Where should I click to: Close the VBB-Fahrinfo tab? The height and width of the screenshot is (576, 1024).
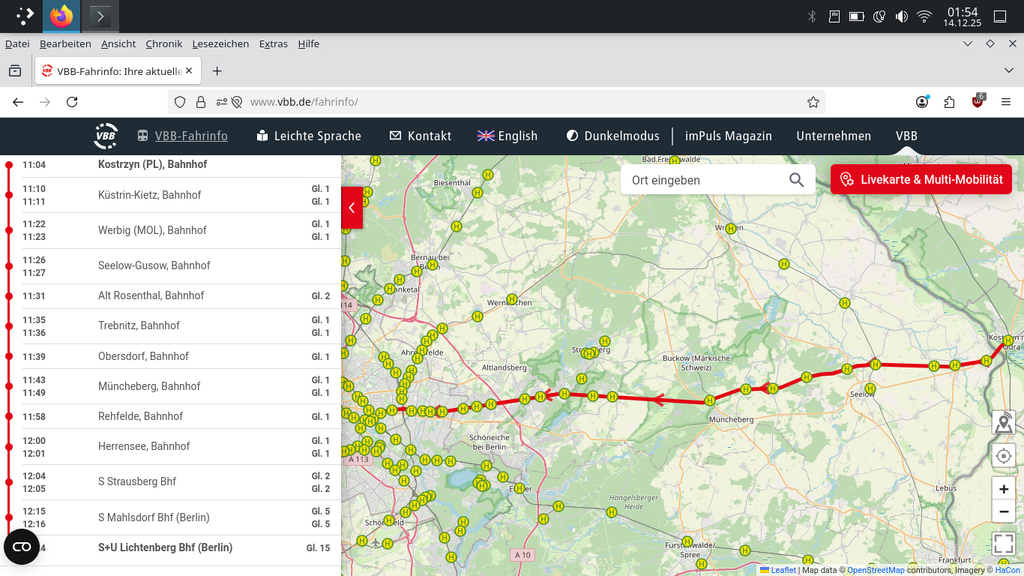(x=189, y=71)
